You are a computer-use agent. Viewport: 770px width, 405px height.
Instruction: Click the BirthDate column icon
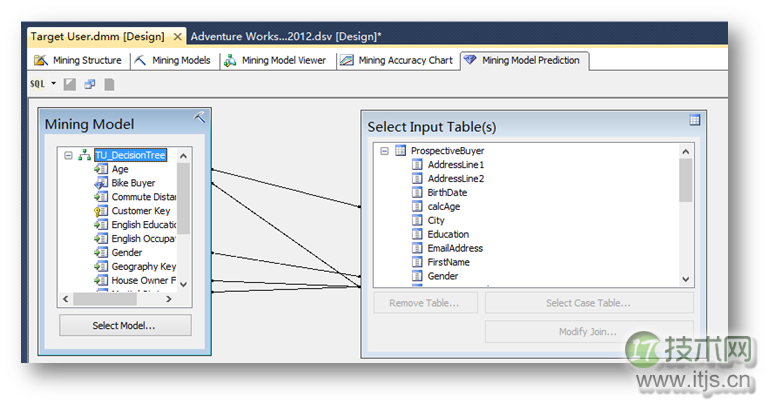(x=417, y=192)
